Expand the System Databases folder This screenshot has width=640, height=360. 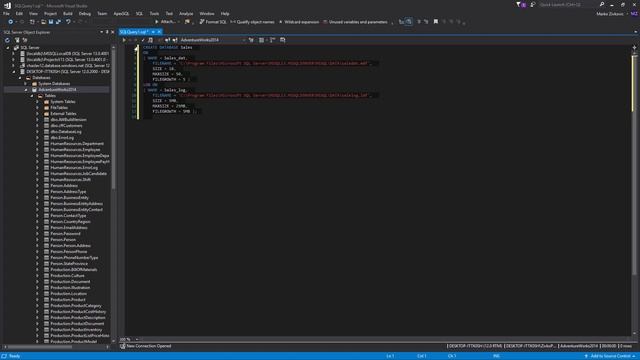point(26,84)
